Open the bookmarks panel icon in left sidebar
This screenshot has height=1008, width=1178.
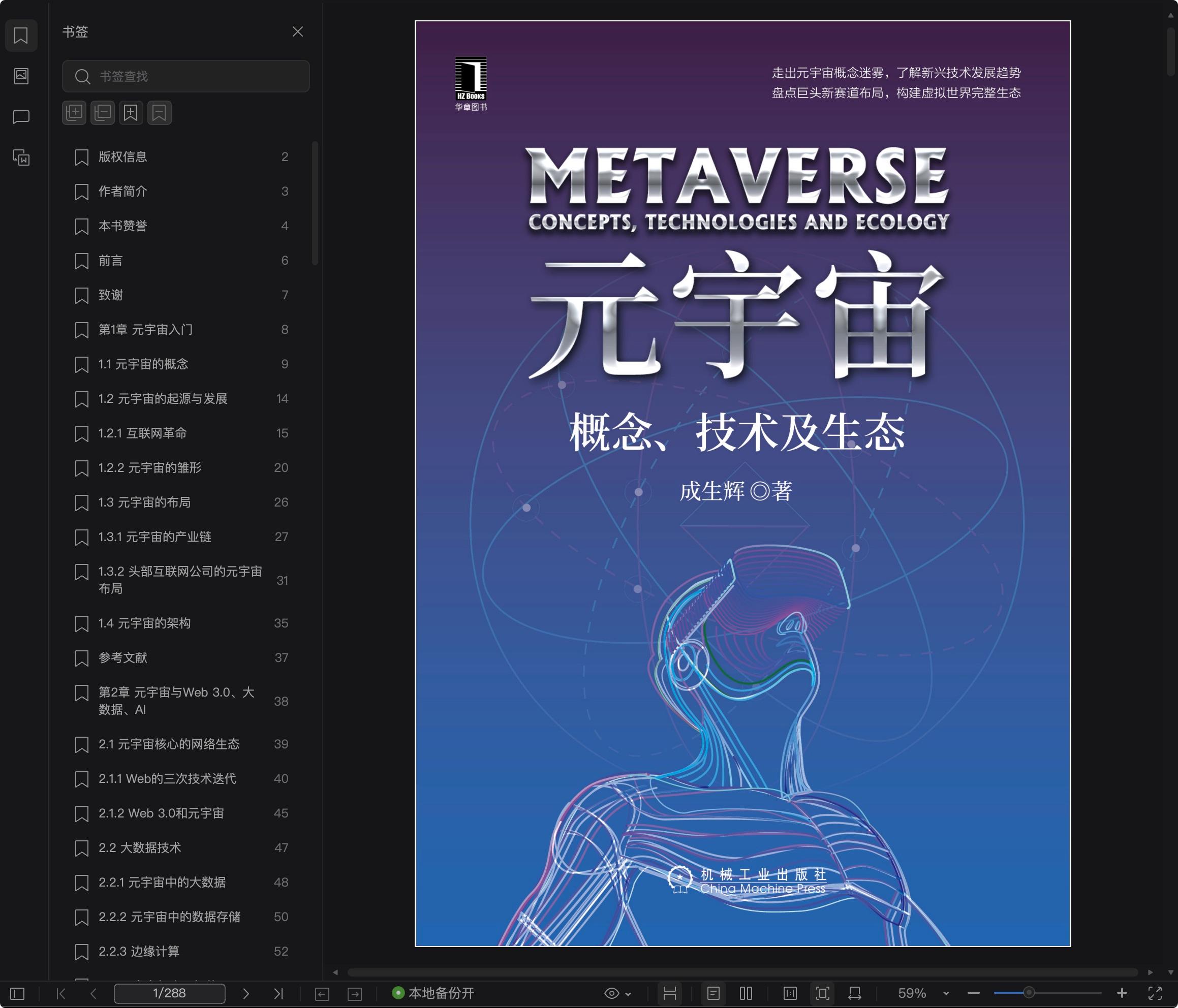click(21, 35)
